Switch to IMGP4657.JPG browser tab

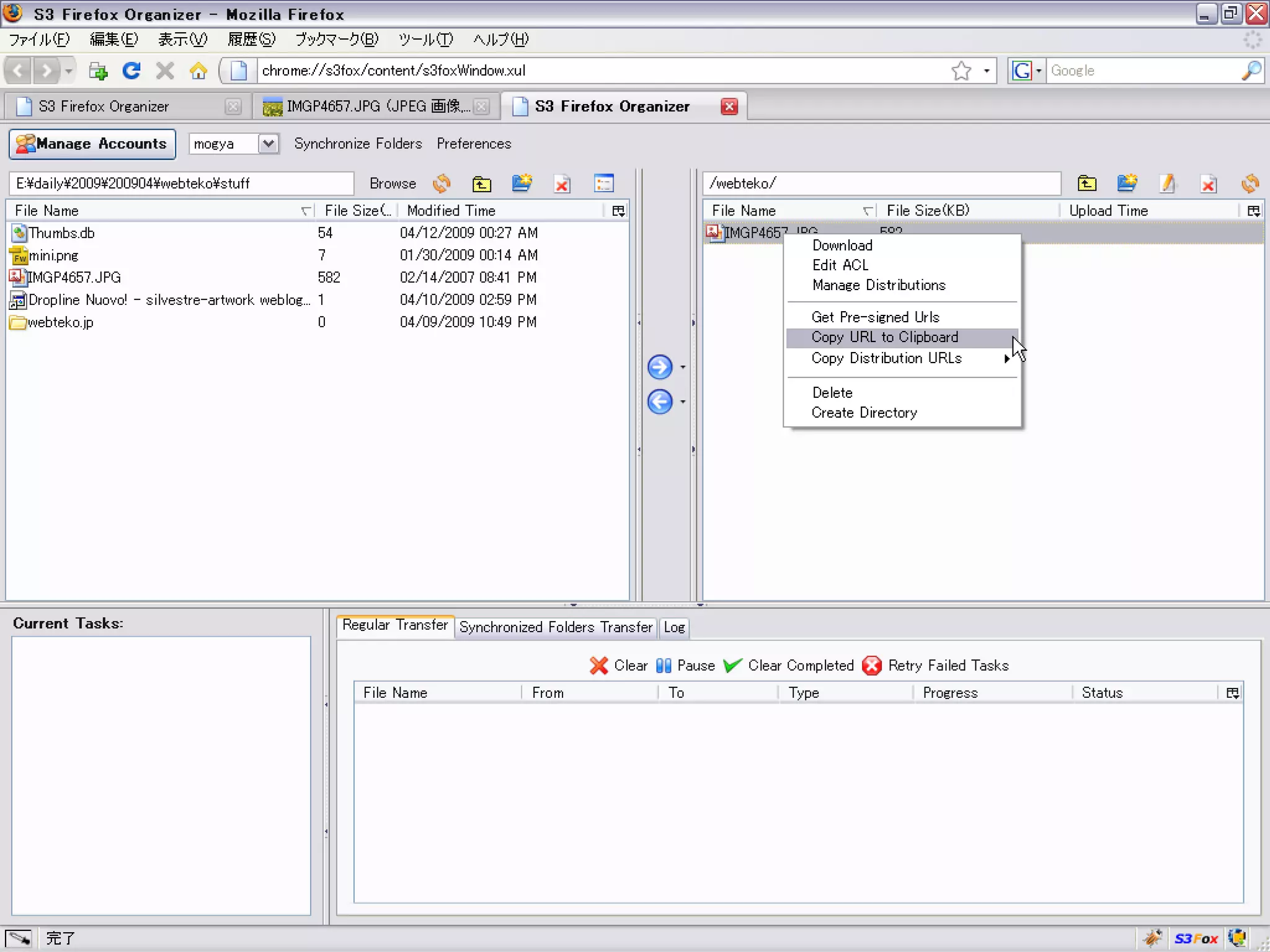(x=375, y=107)
